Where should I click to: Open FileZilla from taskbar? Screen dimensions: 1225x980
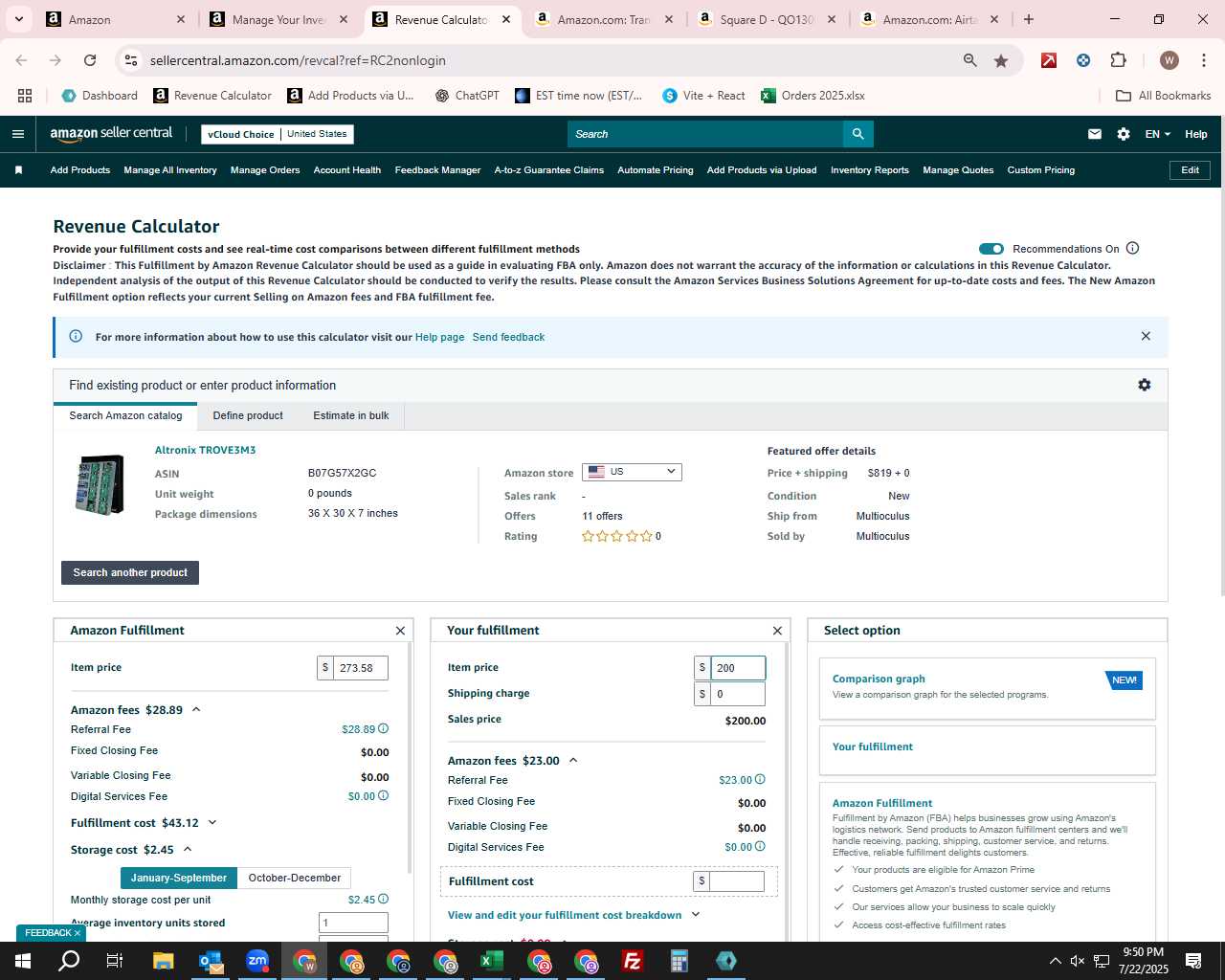click(x=633, y=961)
